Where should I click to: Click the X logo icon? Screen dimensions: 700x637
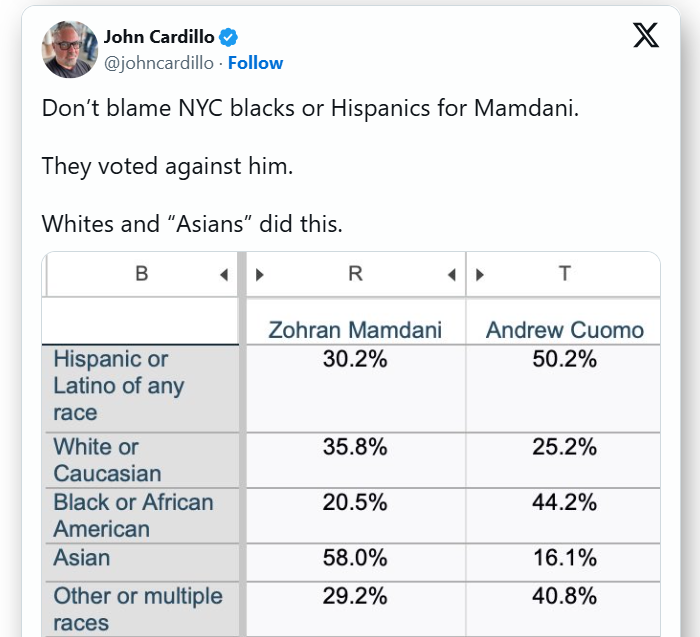[647, 36]
